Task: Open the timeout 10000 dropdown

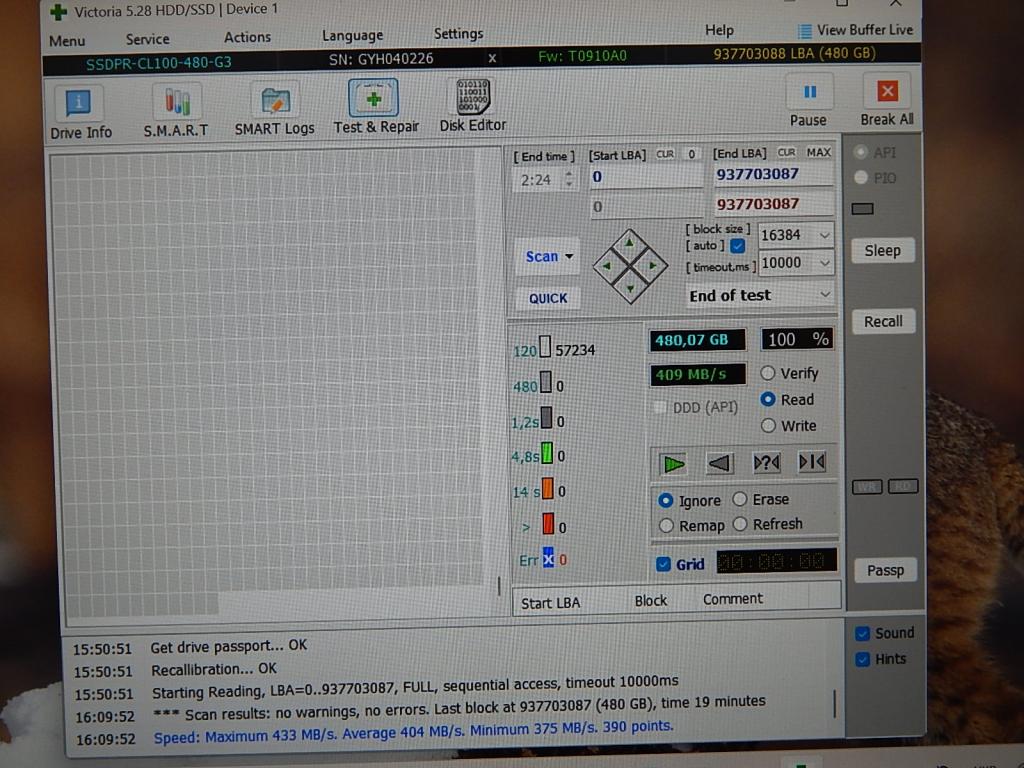Action: pyautogui.click(x=824, y=263)
